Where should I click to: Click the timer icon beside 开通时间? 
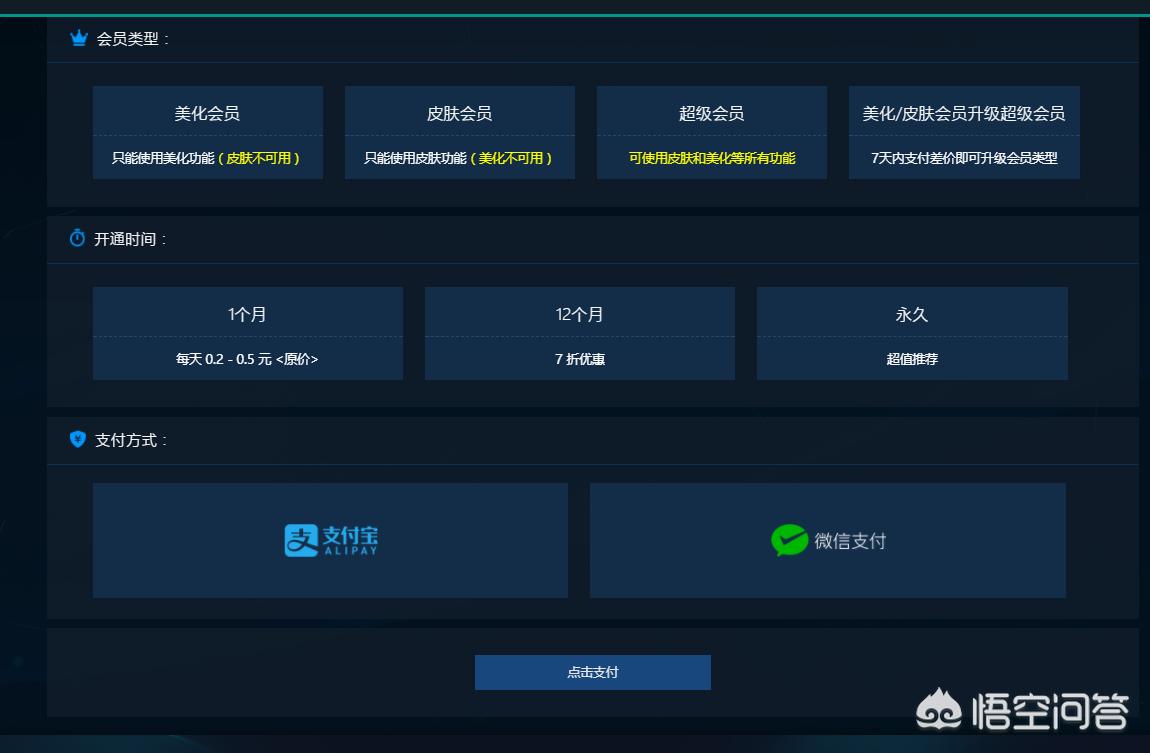[78, 238]
